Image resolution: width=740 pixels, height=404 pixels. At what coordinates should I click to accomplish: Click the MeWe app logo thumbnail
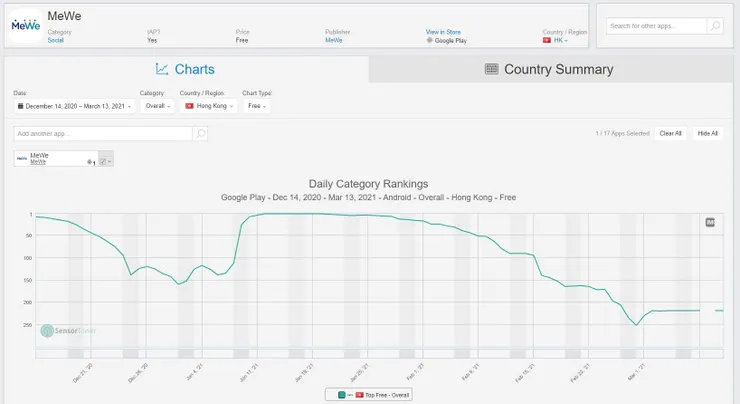25,25
